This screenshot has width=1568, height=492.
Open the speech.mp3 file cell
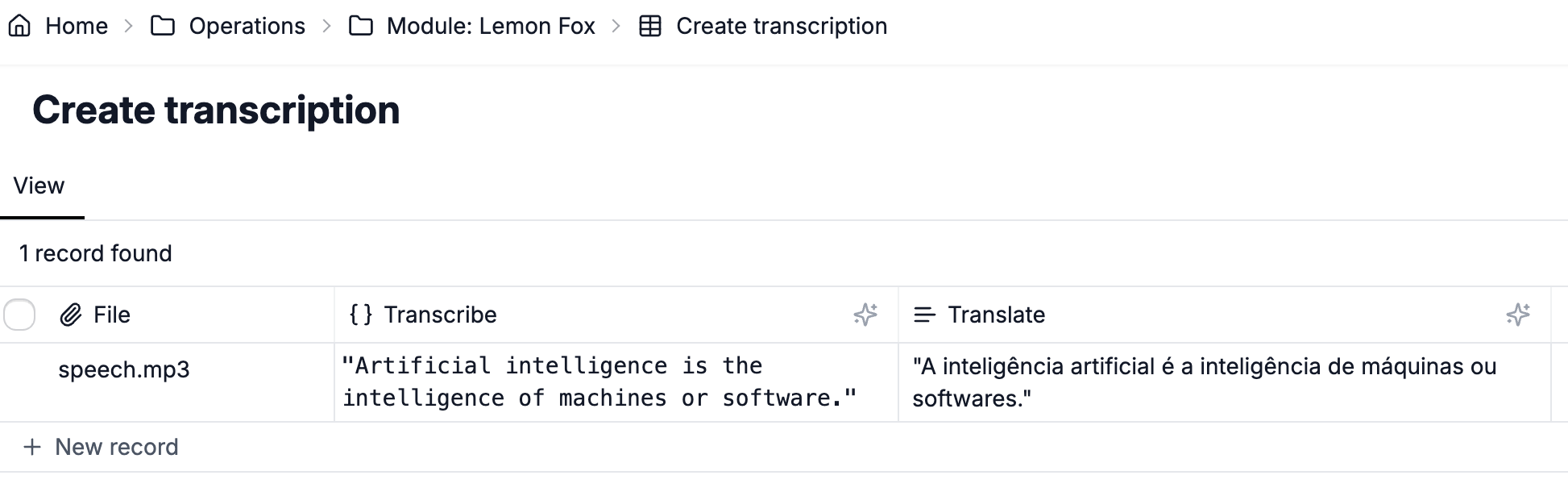click(x=124, y=369)
